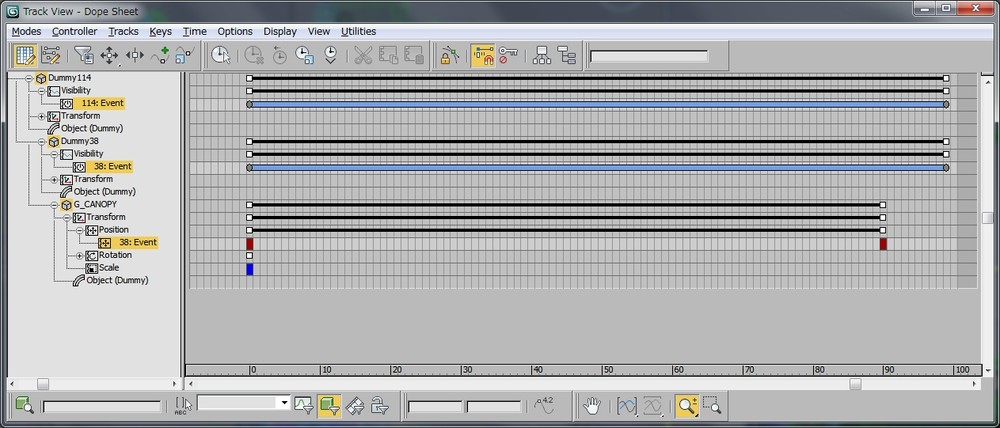Open the Controller menu

pyautogui.click(x=75, y=31)
